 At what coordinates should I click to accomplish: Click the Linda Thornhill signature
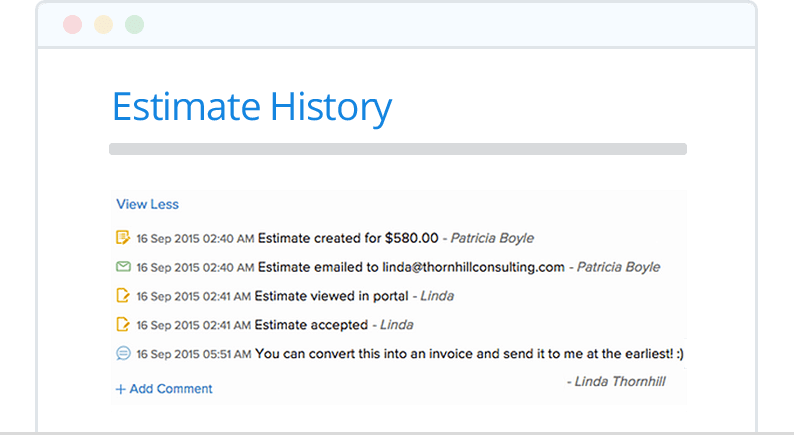click(615, 381)
